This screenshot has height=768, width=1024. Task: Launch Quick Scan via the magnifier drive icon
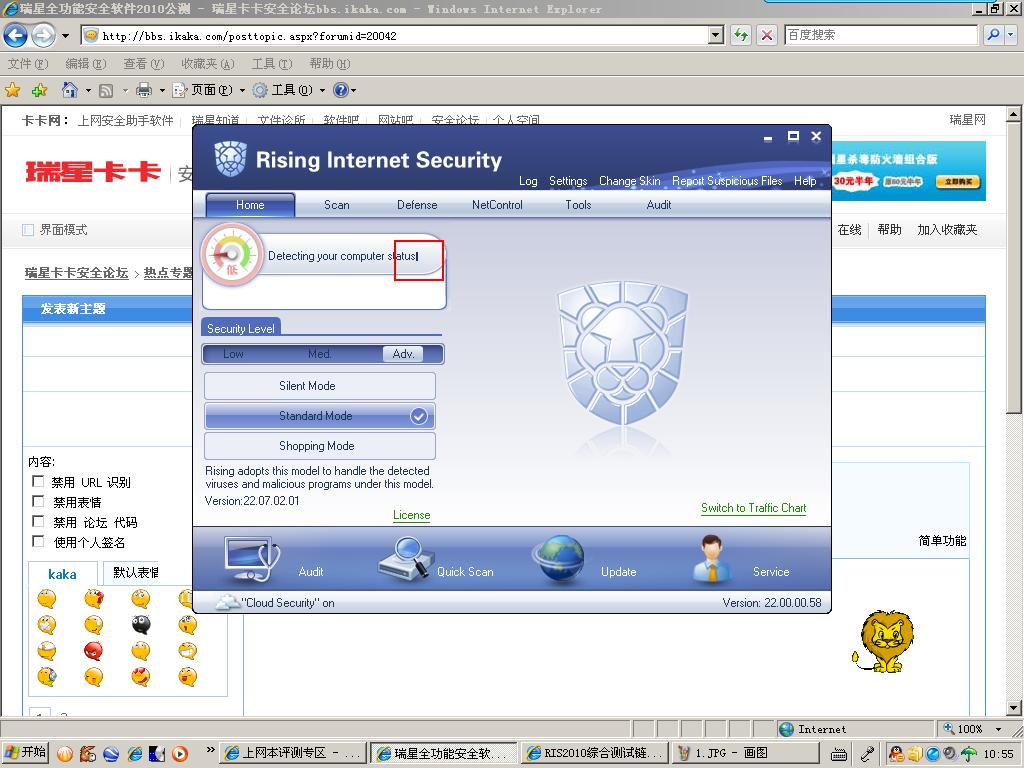click(406, 559)
